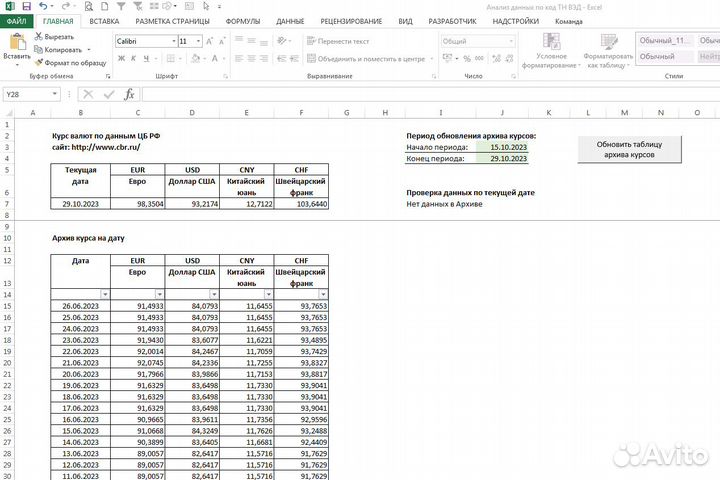The image size is (720, 480).
Task: Click the Paste clipboard icon
Action: pyautogui.click(x=17, y=42)
